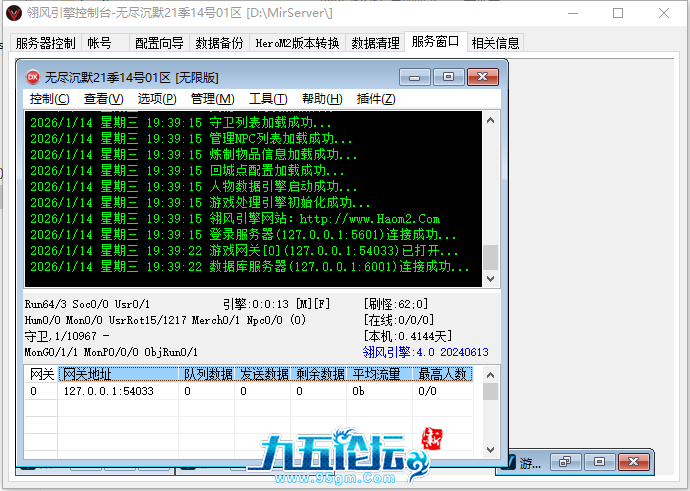
Task: Open the HeroM2版本转换 tab
Action: point(297,43)
